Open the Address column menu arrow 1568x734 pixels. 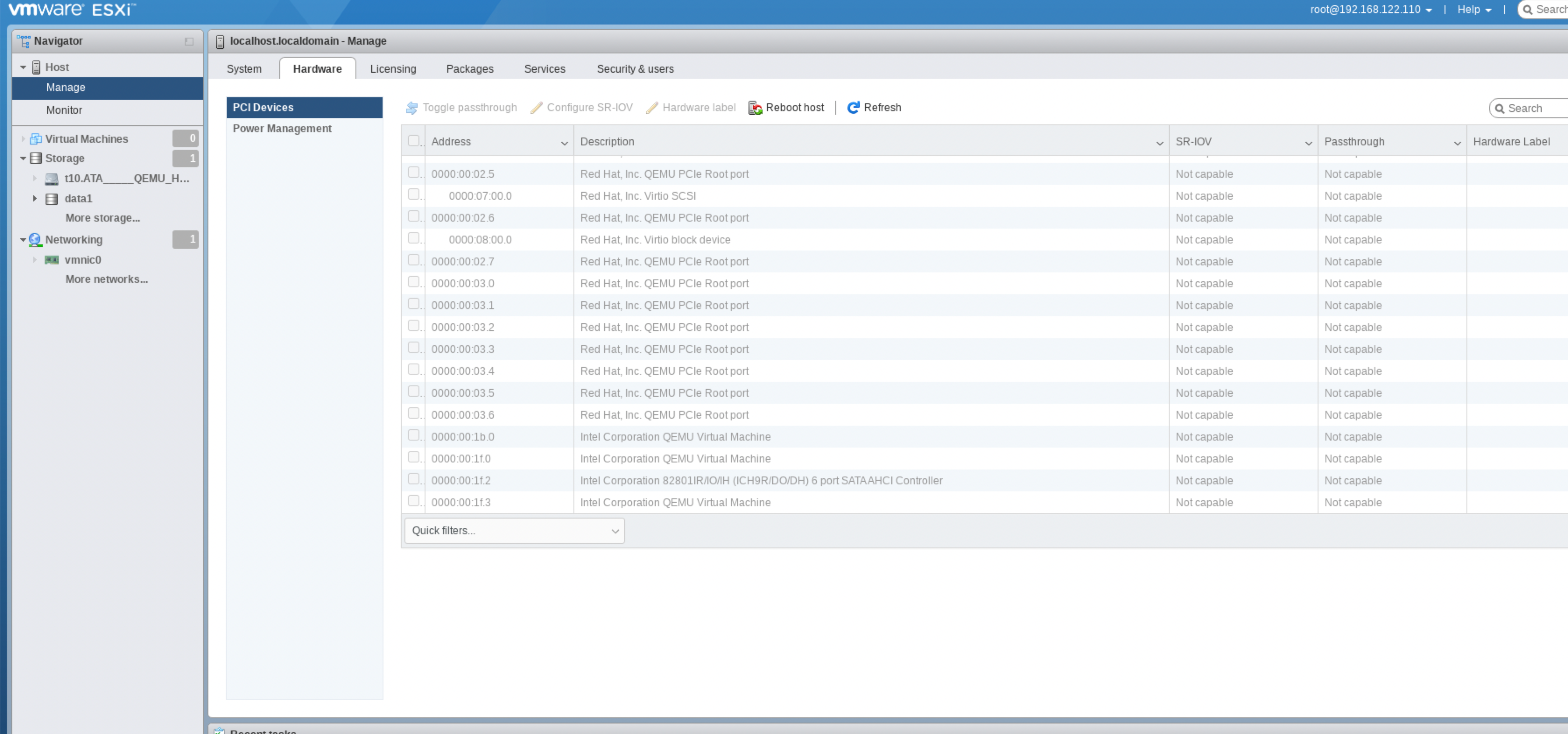[564, 143]
